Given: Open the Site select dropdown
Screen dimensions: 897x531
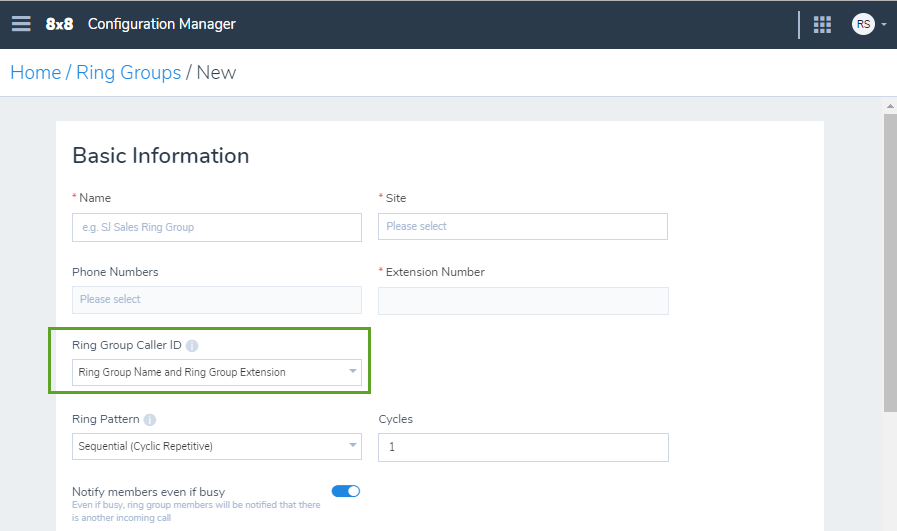Looking at the screenshot, I should (523, 227).
